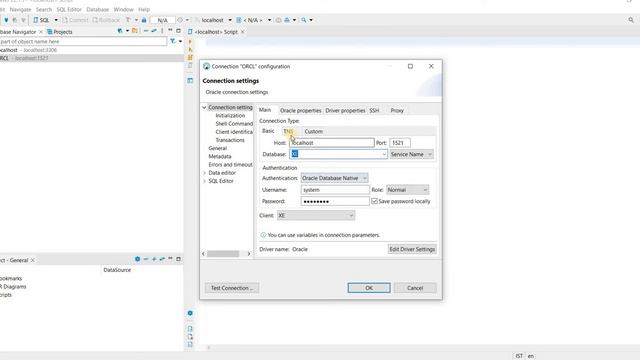640x360 pixels.
Task: Switch to the SSH tab
Action: click(x=374, y=111)
